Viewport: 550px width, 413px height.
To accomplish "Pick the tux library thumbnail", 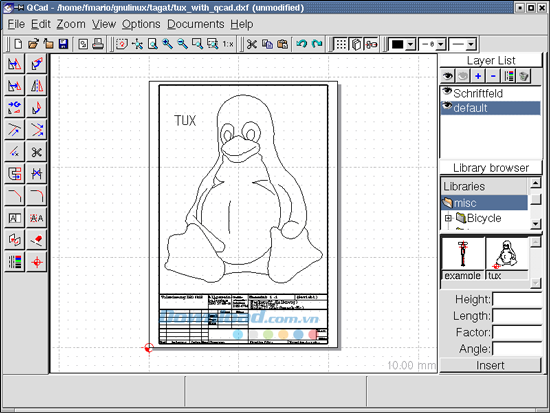I will point(507,259).
